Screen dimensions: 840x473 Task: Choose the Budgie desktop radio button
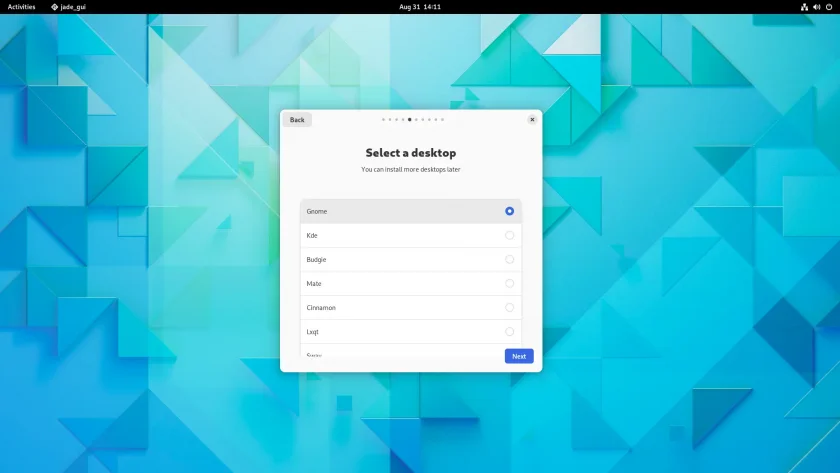tap(509, 259)
